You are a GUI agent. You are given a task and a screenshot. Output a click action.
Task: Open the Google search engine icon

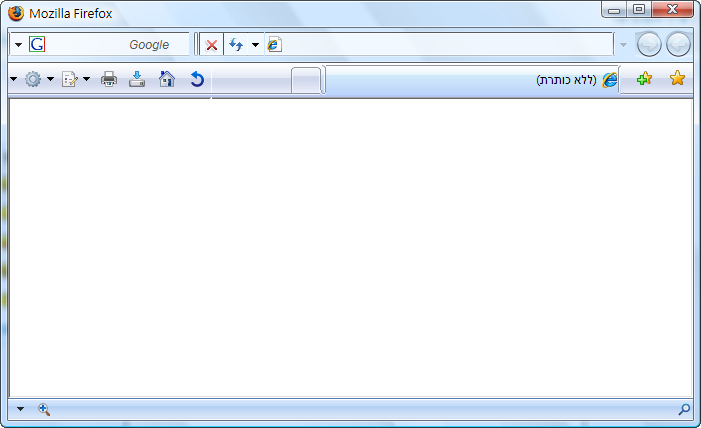click(x=37, y=44)
